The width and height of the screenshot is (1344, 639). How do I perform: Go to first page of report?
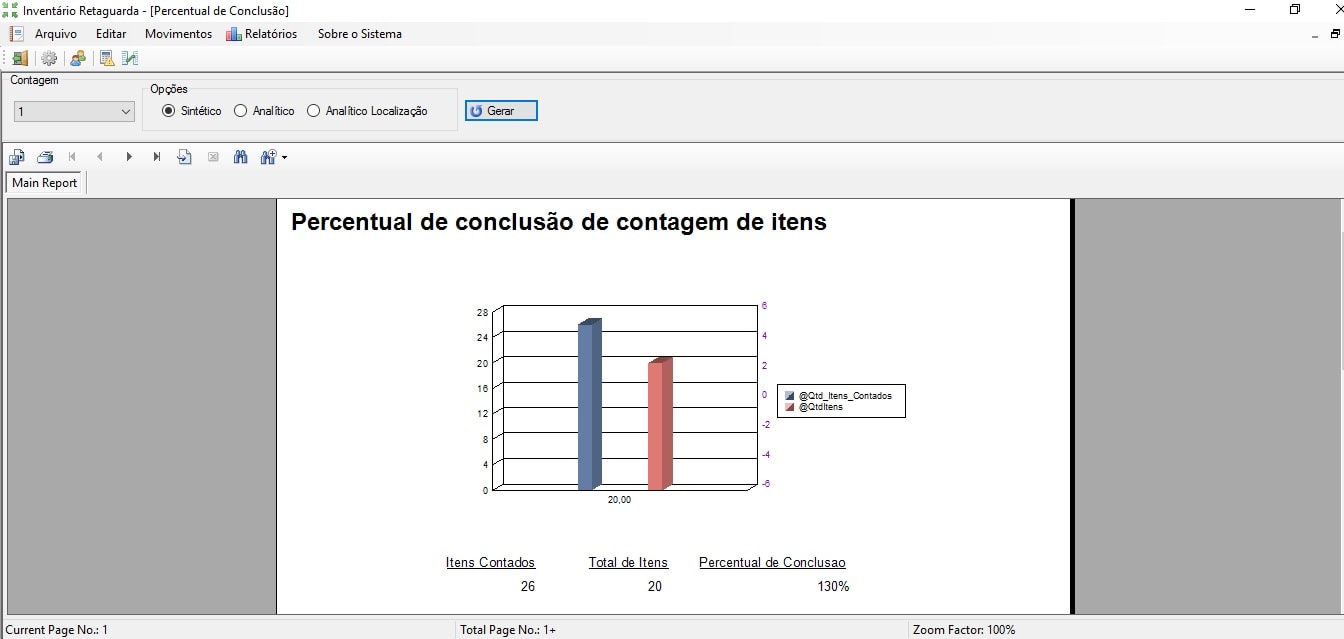(72, 157)
